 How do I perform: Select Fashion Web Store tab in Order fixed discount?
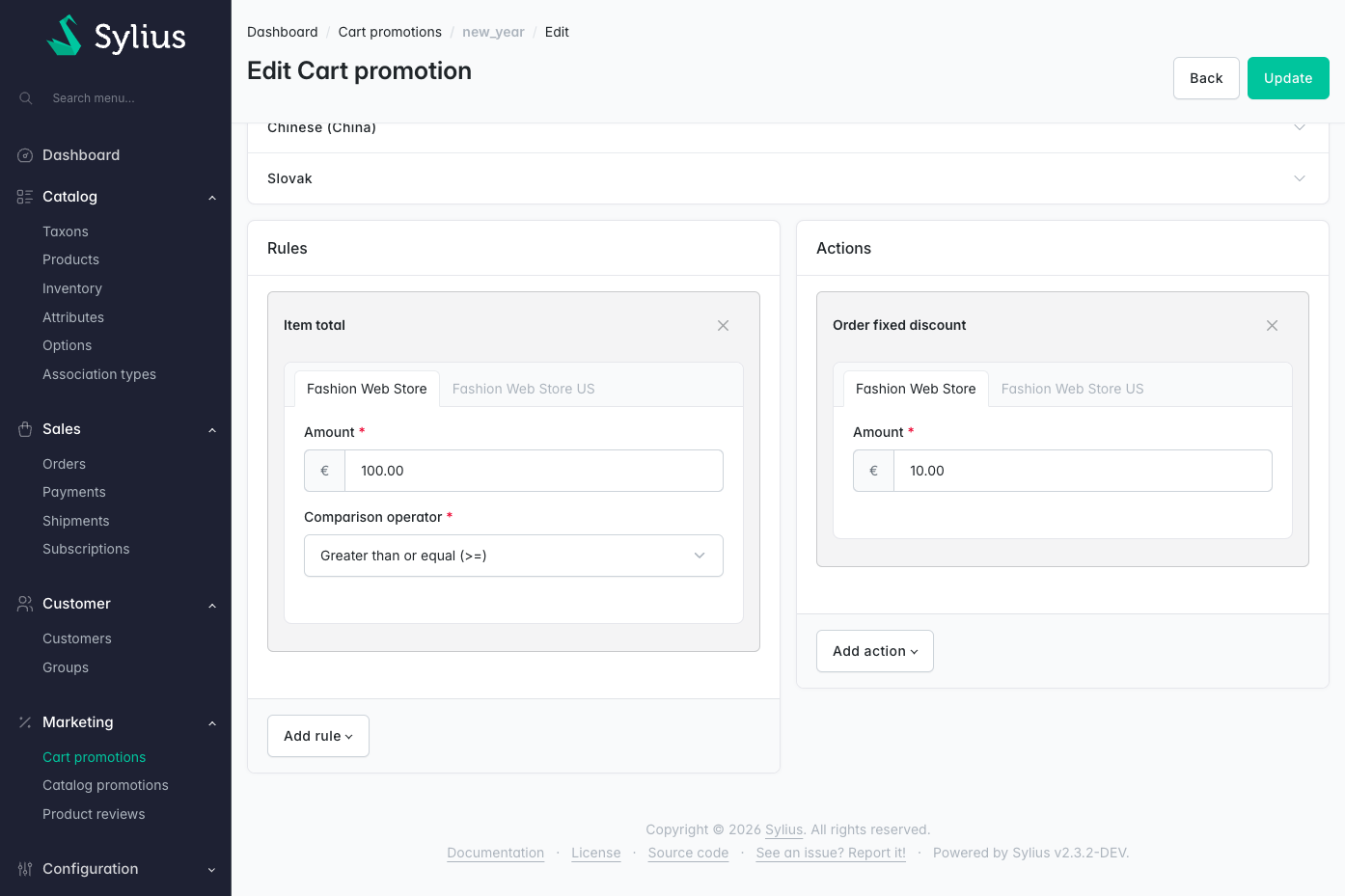[x=916, y=389]
